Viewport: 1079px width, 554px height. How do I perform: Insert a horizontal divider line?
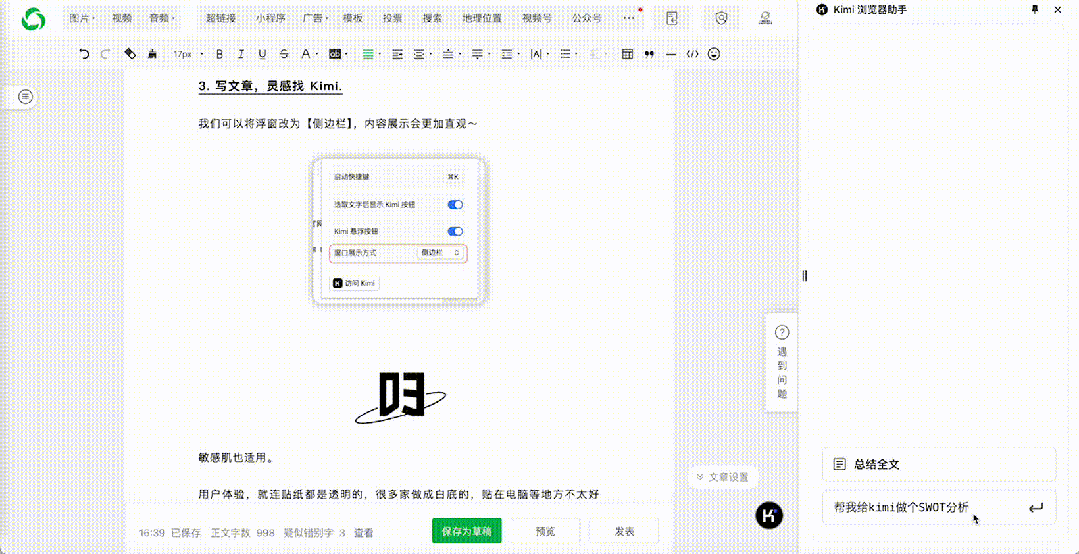[x=671, y=54]
